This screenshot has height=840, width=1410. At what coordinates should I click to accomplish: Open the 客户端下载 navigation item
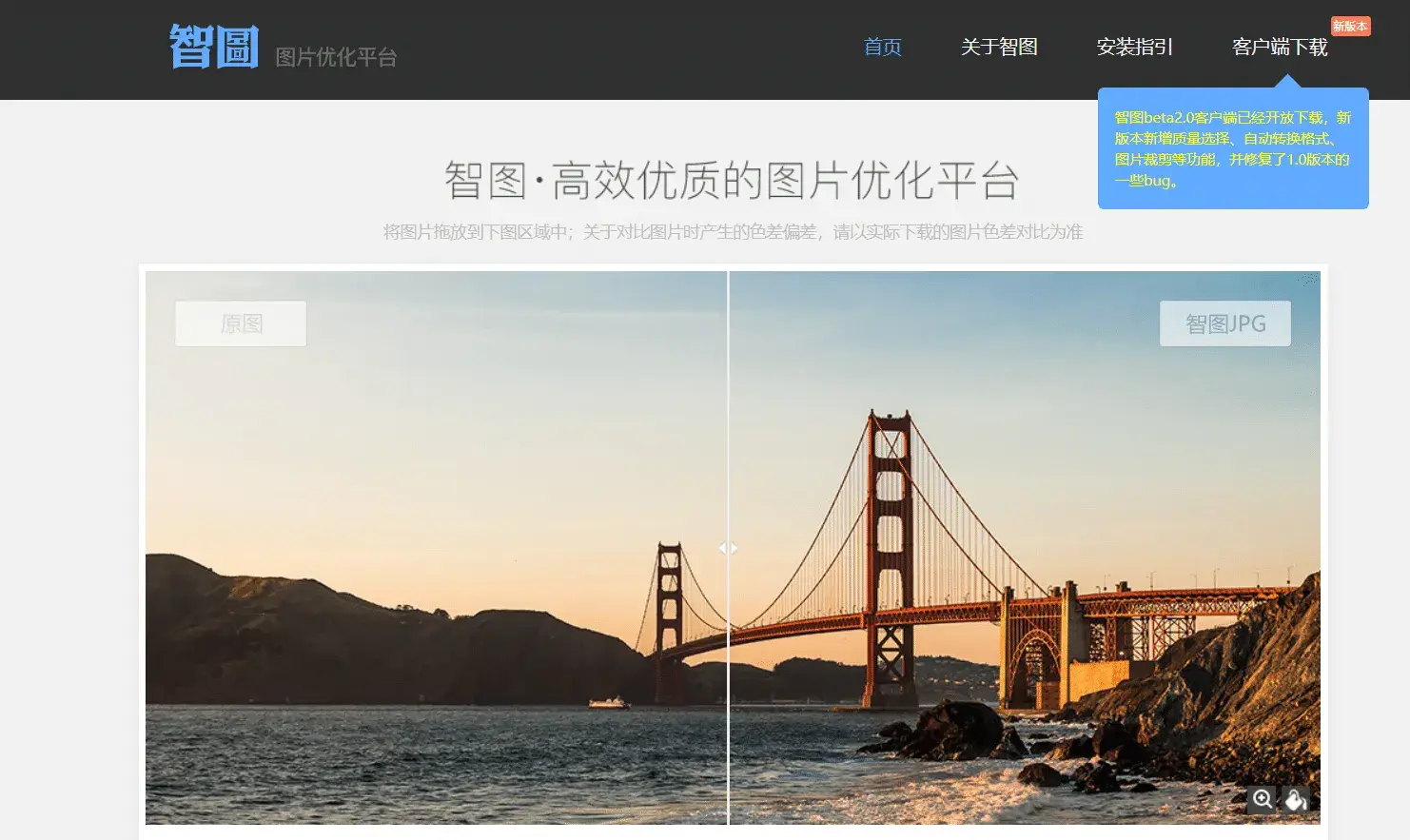click(1280, 47)
